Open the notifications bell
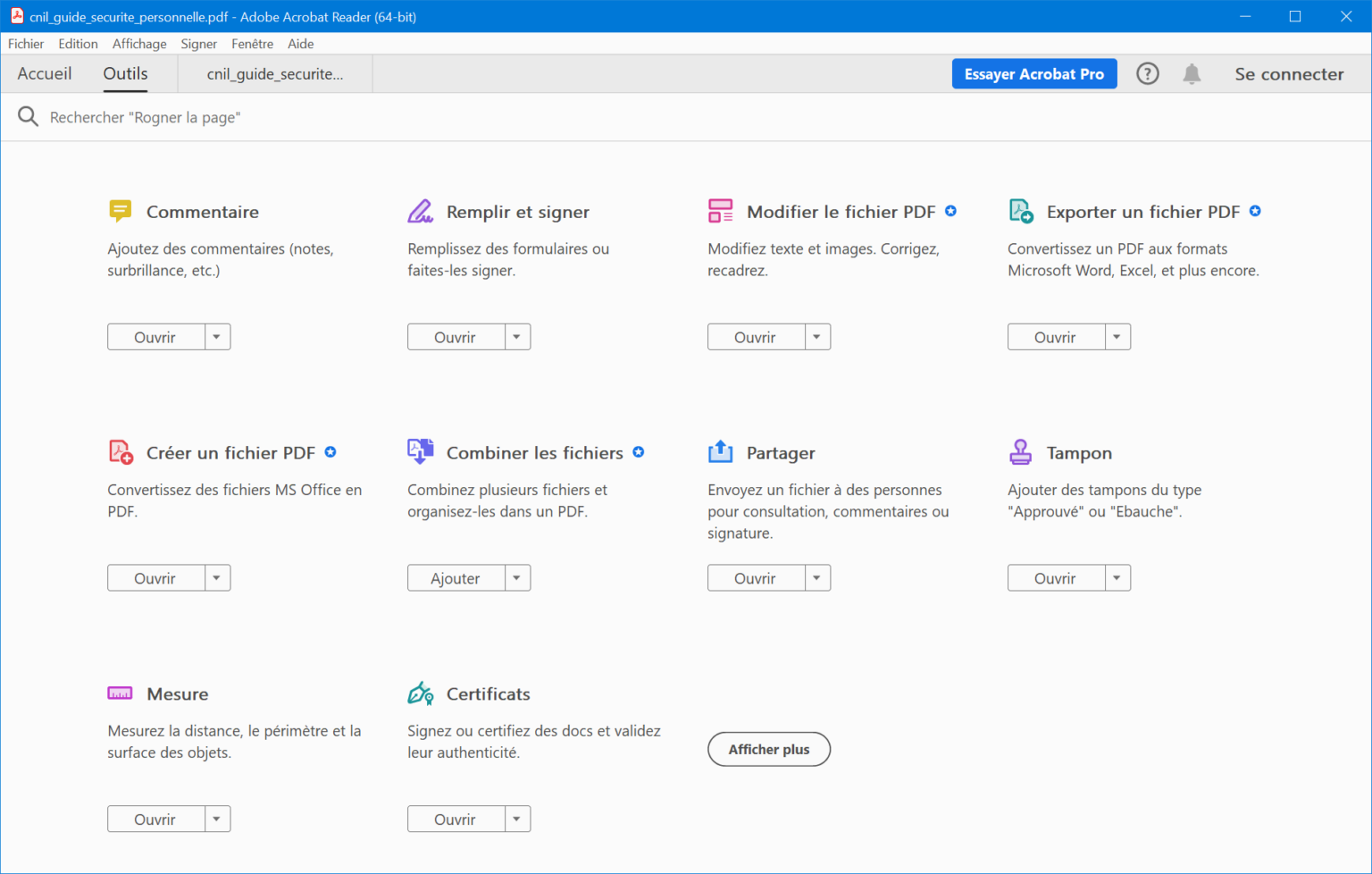Screen dimensions: 1372x874 click(1192, 74)
